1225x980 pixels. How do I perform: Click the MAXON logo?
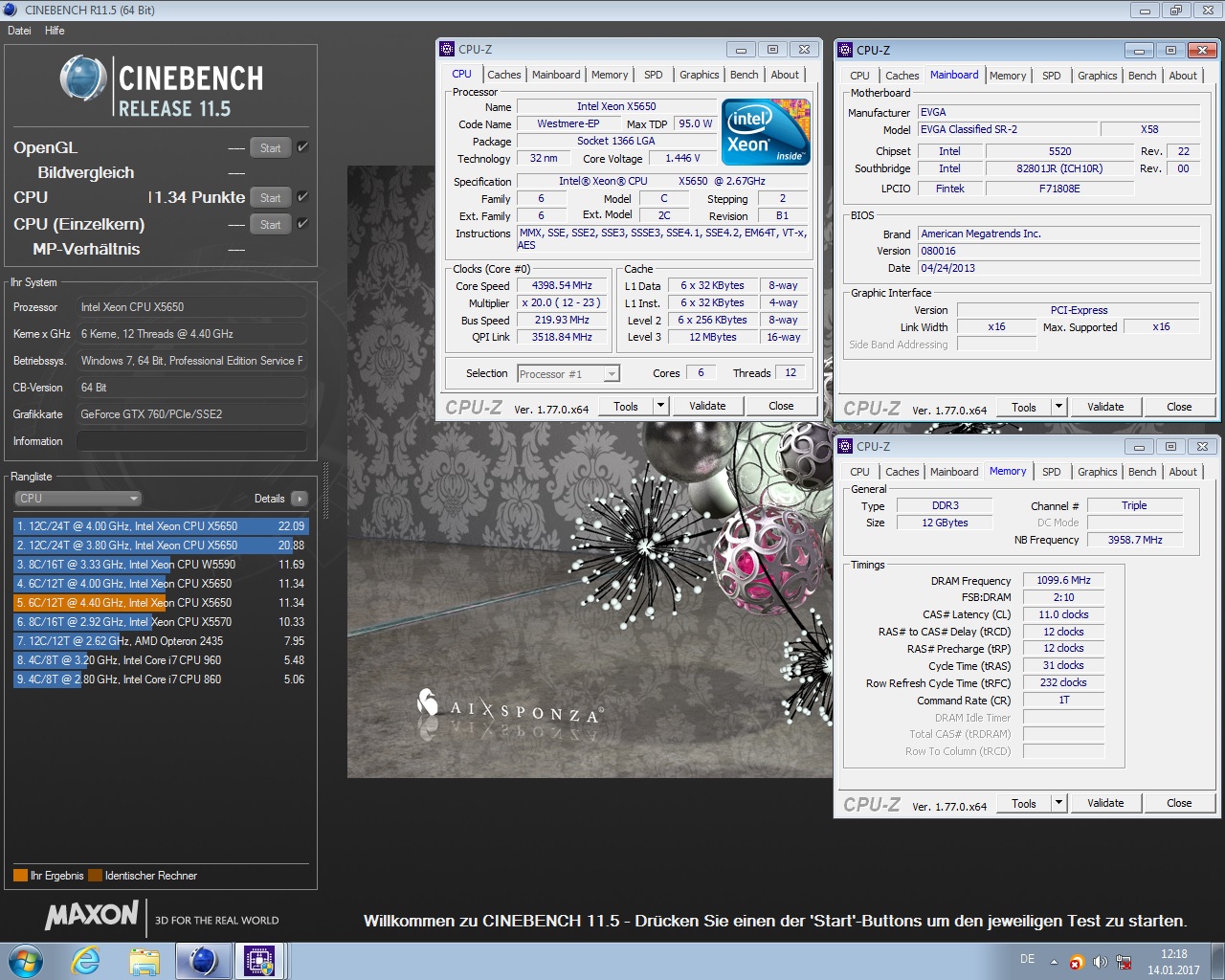click(92, 916)
